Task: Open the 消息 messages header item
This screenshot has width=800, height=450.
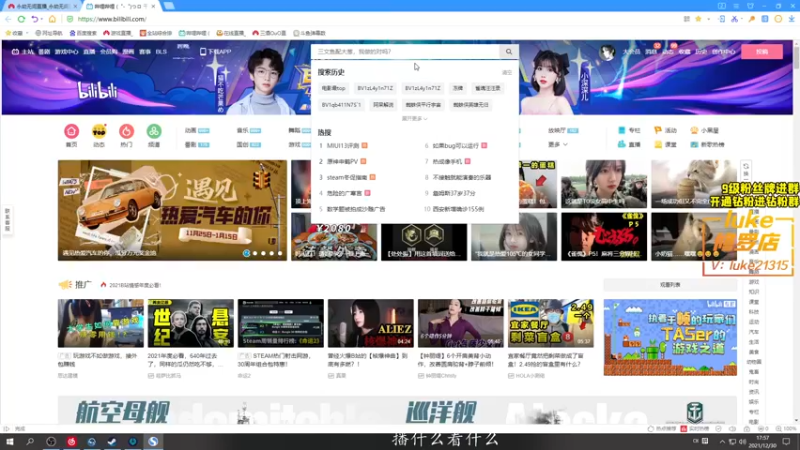Action: coord(651,52)
